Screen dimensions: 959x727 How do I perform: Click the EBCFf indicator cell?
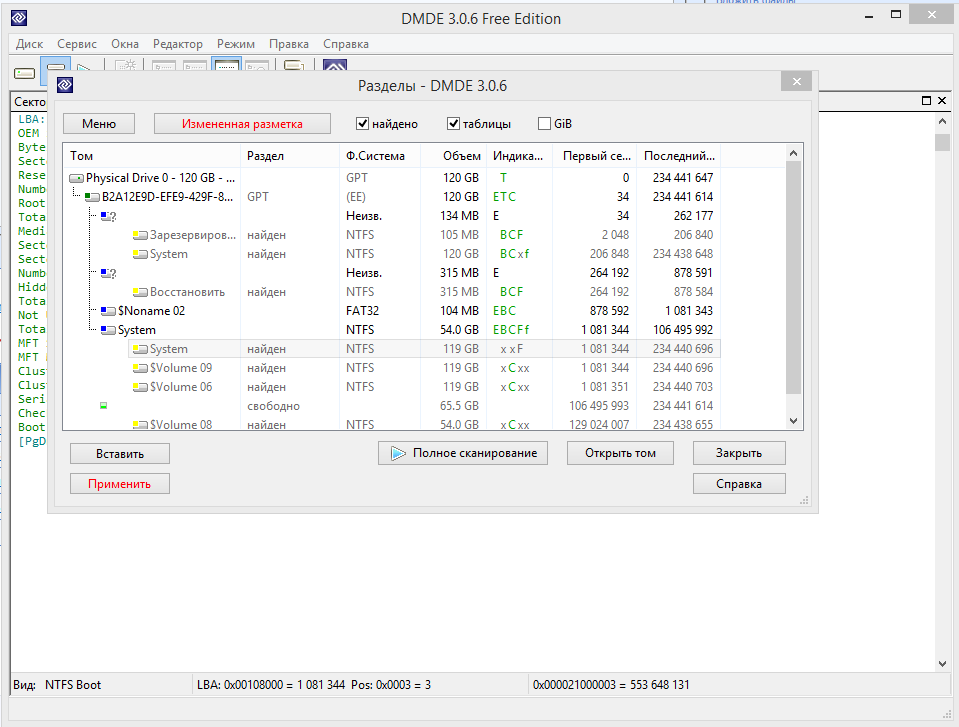[511, 330]
